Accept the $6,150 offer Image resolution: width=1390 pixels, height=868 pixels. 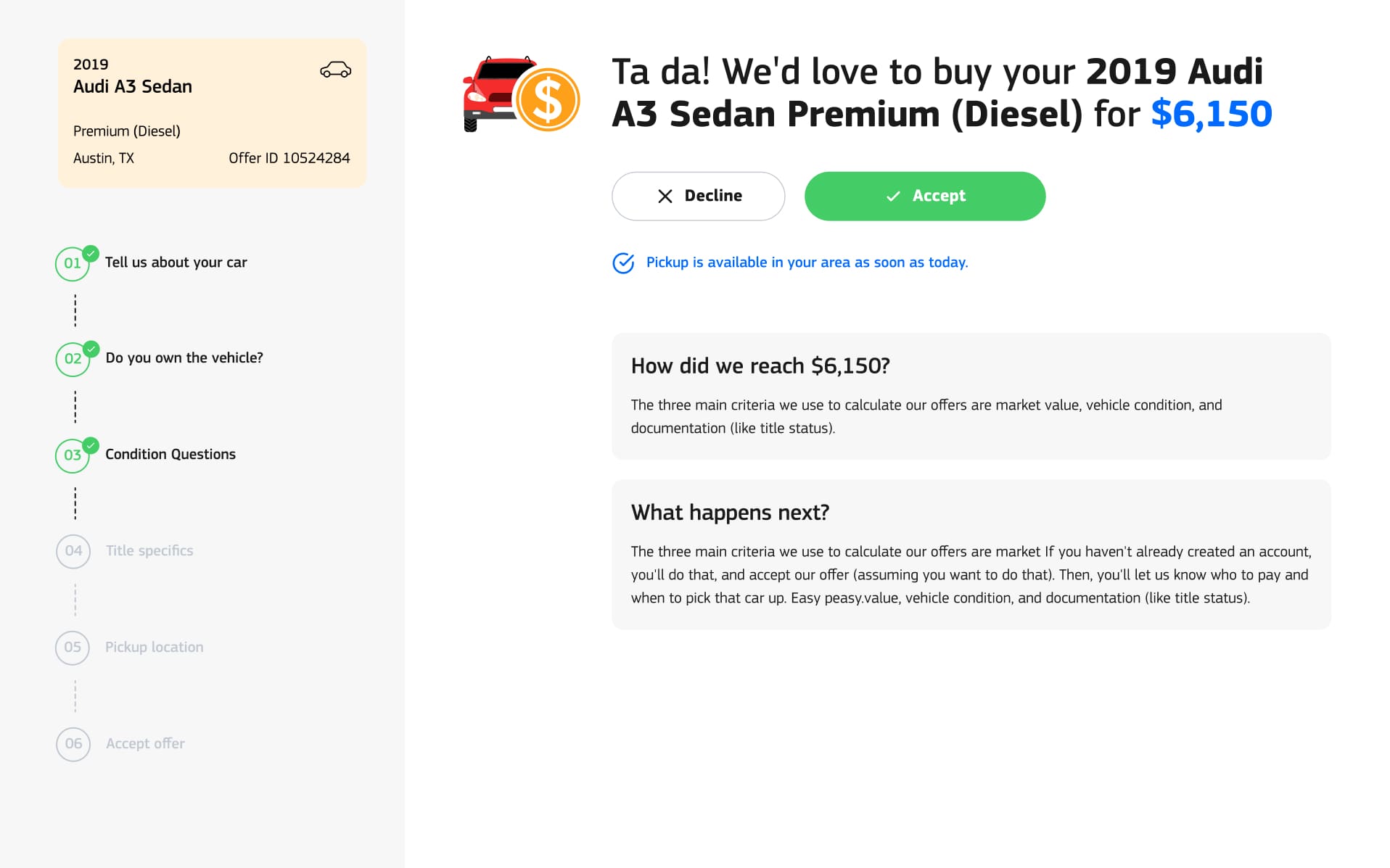click(x=925, y=196)
